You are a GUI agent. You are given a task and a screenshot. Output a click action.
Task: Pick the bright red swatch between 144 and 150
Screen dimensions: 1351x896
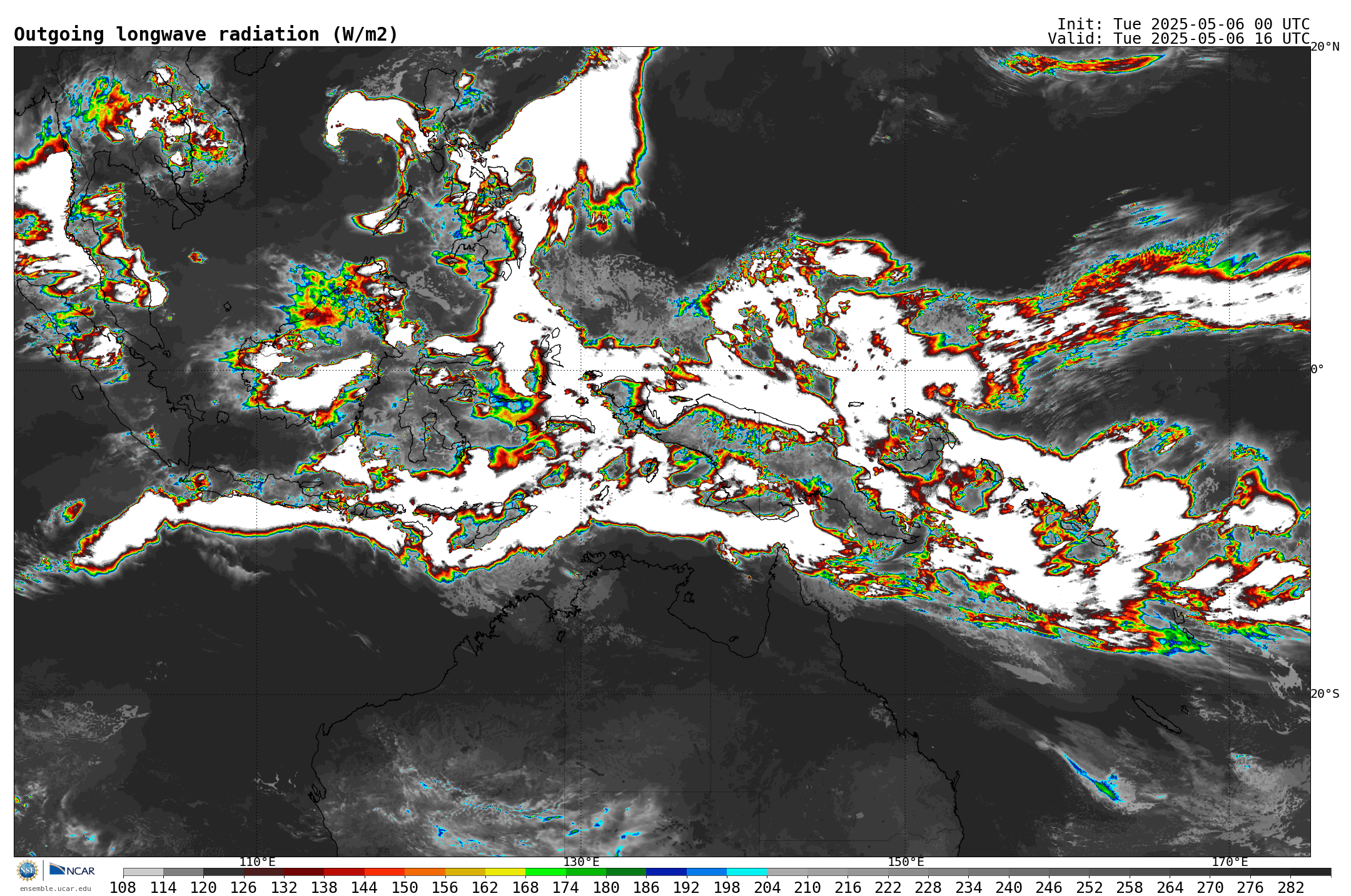tap(385, 872)
